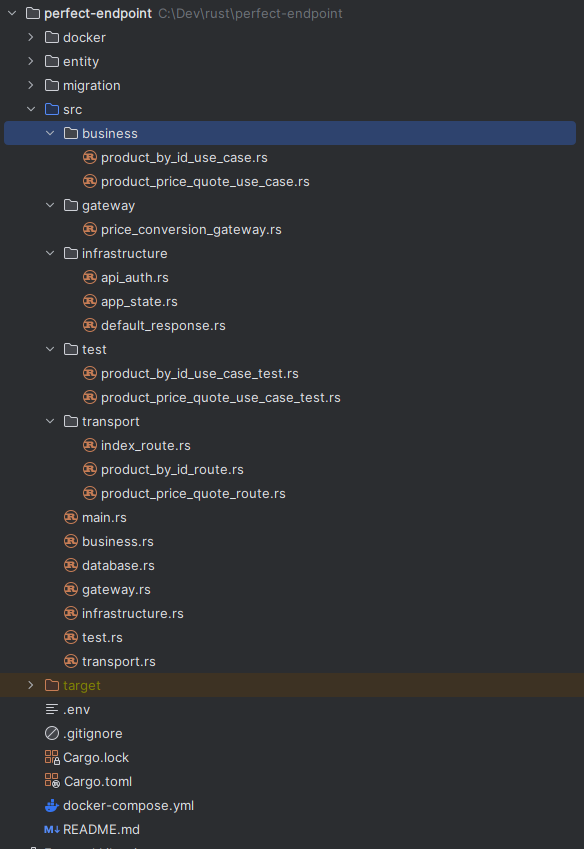Click Rust icon of main.rs
Image resolution: width=584 pixels, height=849 pixels.
[71, 517]
